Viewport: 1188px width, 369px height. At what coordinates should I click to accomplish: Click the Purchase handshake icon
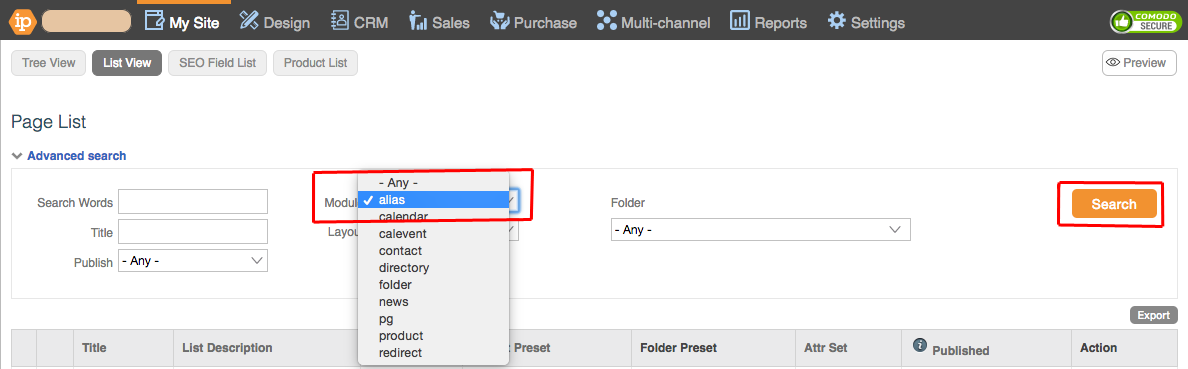pyautogui.click(x=499, y=20)
